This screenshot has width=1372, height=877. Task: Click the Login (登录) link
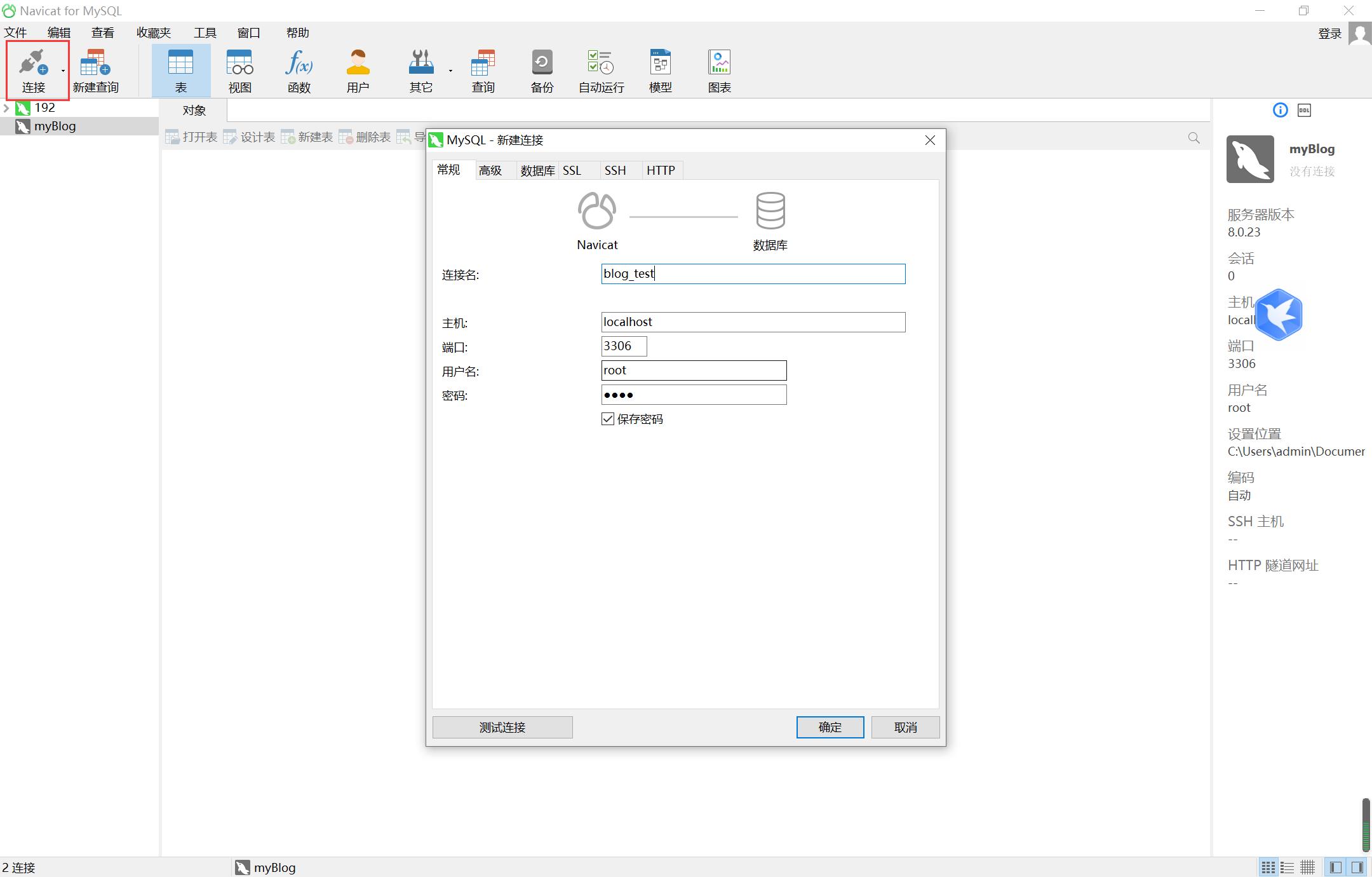point(1329,34)
